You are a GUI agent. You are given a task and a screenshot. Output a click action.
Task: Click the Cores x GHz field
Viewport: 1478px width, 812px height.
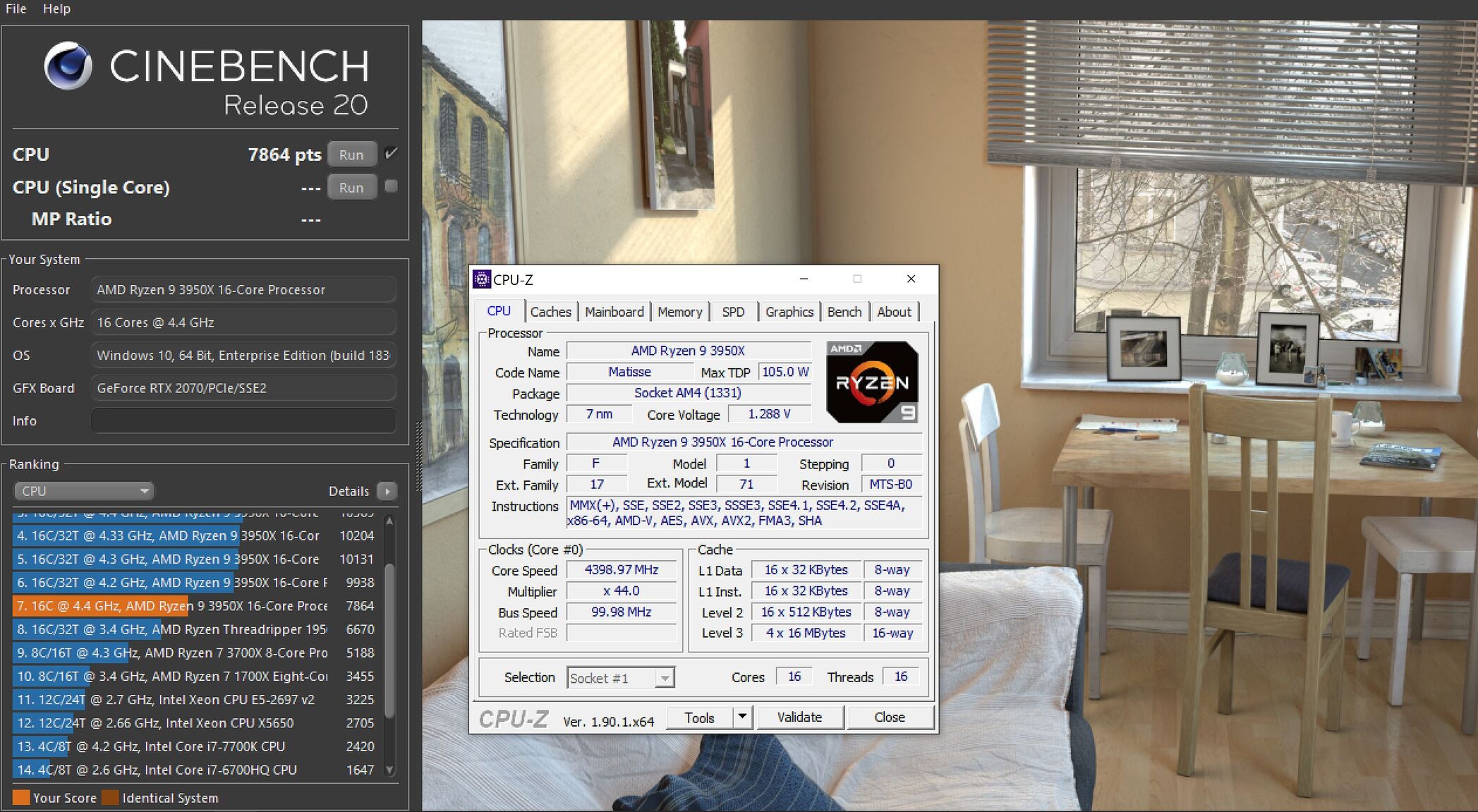tap(243, 322)
